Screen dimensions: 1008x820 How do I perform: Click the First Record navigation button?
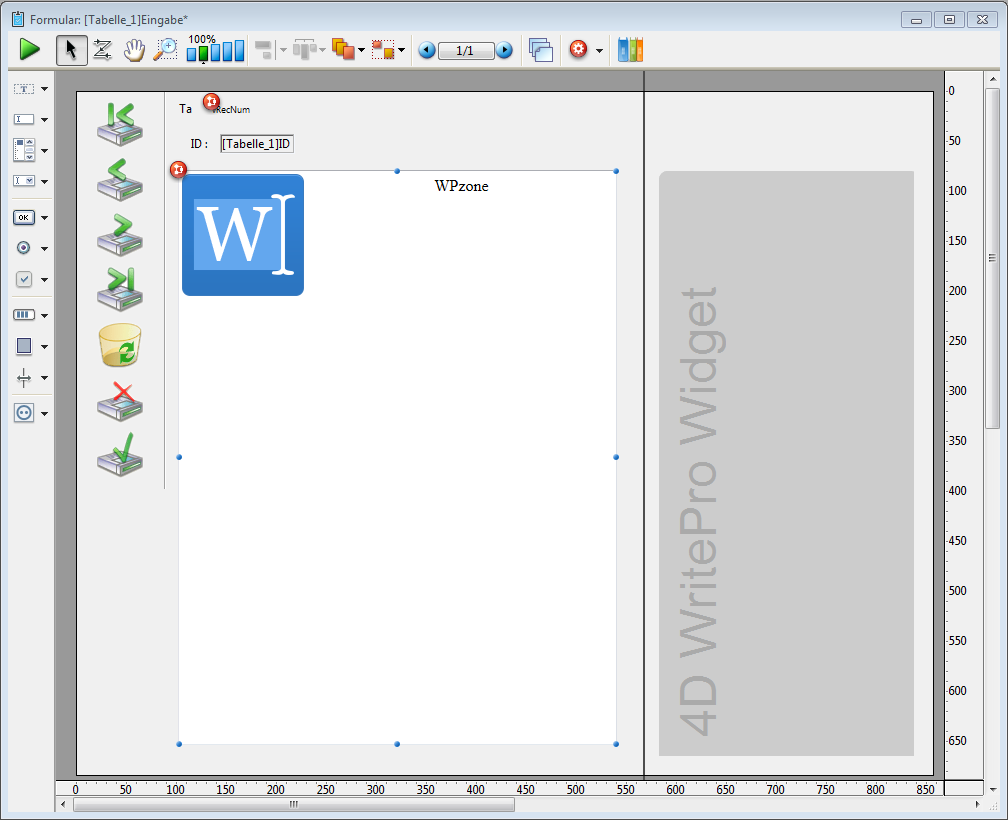[x=120, y=123]
